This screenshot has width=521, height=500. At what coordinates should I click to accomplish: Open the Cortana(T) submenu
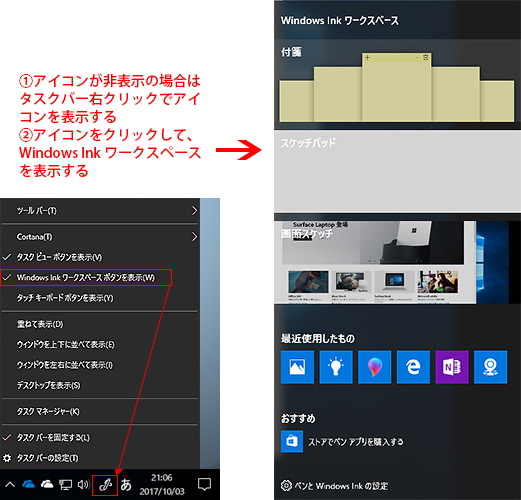coord(100,237)
